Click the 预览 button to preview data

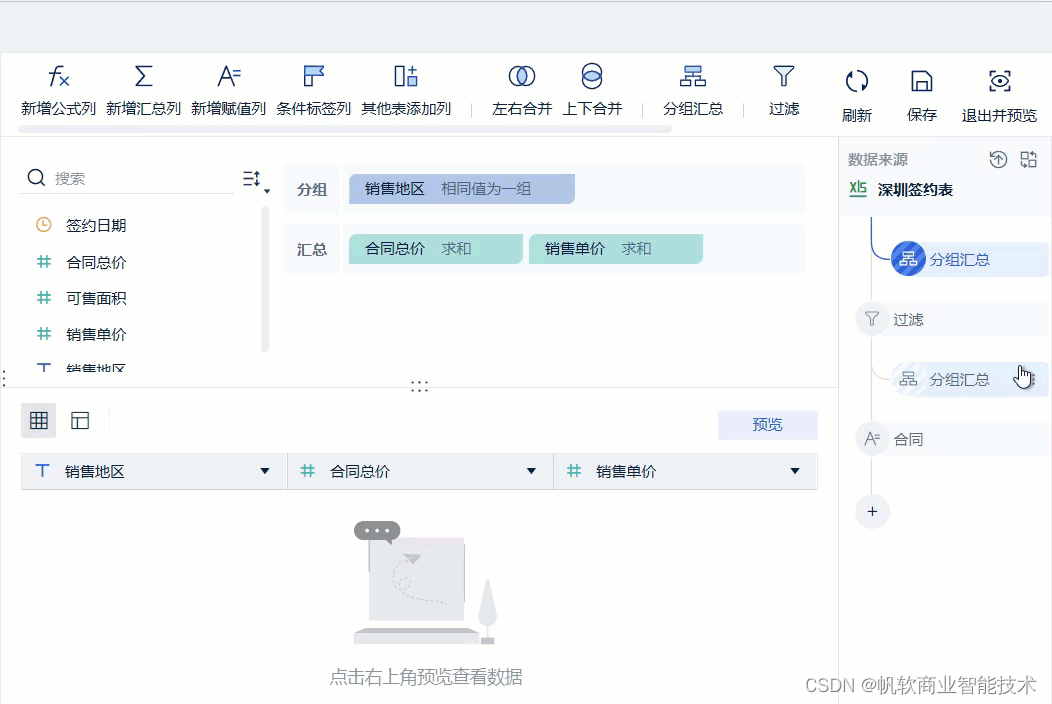767,424
